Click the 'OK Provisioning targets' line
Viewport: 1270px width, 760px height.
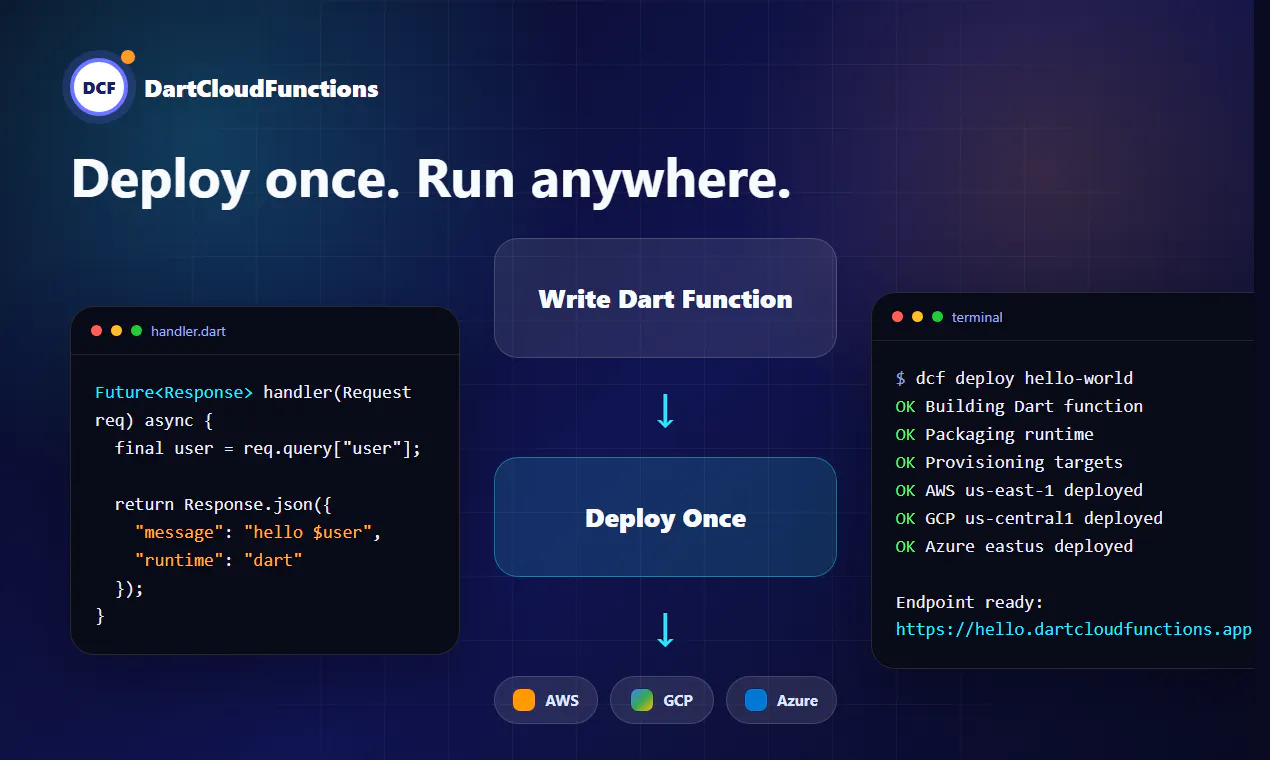(1010, 462)
